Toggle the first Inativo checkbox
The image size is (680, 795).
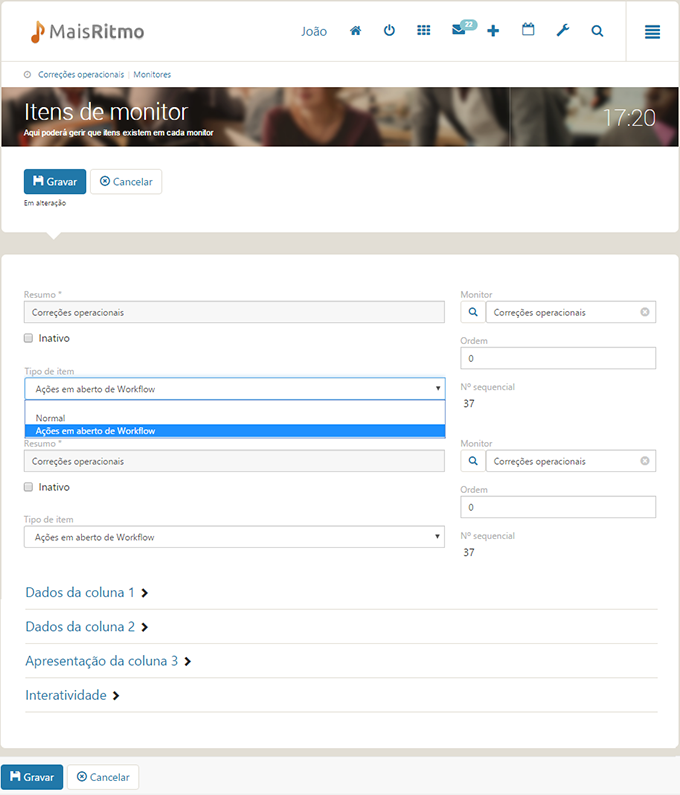coord(28,338)
